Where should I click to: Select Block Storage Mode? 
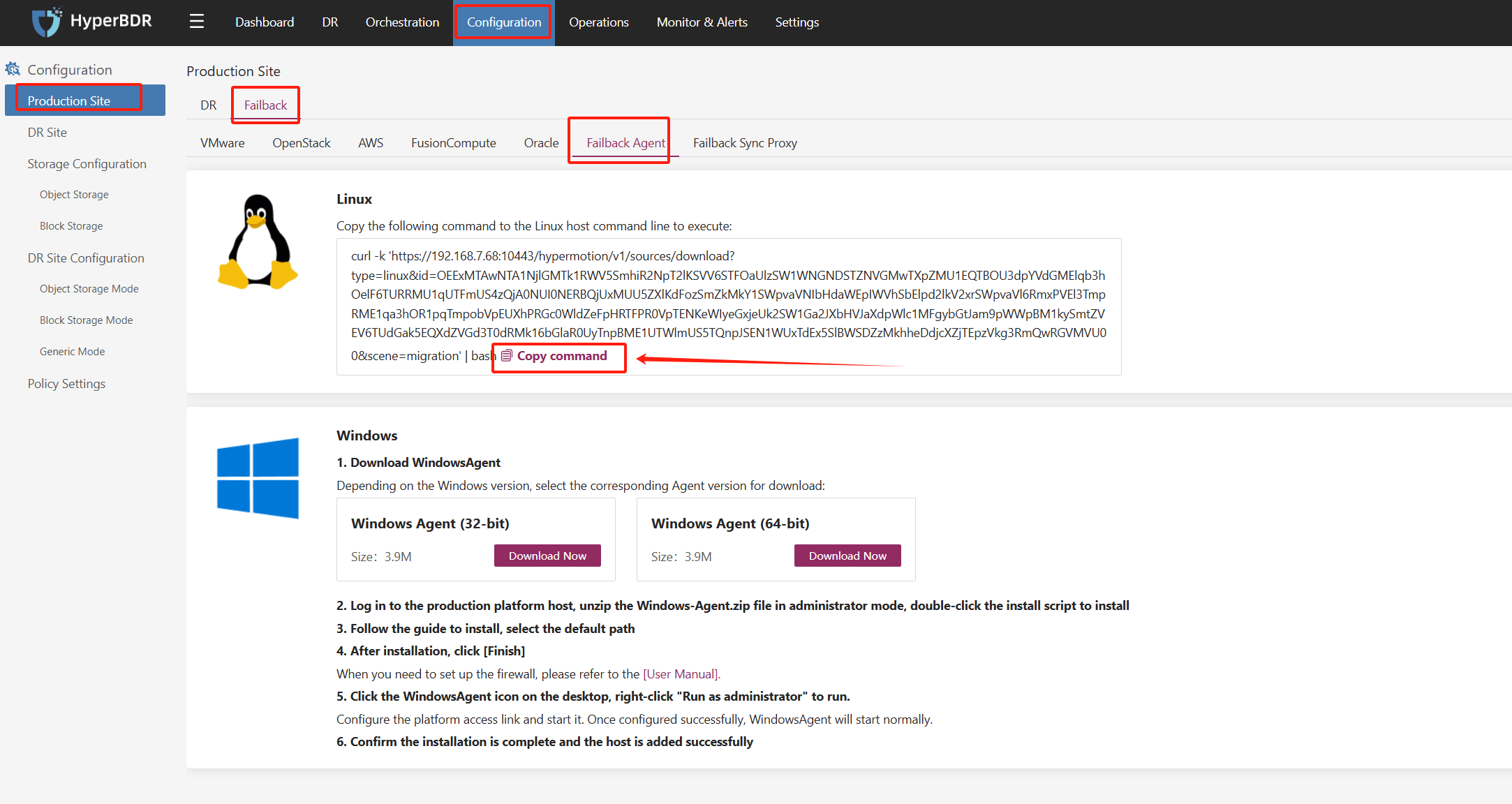[x=87, y=320]
